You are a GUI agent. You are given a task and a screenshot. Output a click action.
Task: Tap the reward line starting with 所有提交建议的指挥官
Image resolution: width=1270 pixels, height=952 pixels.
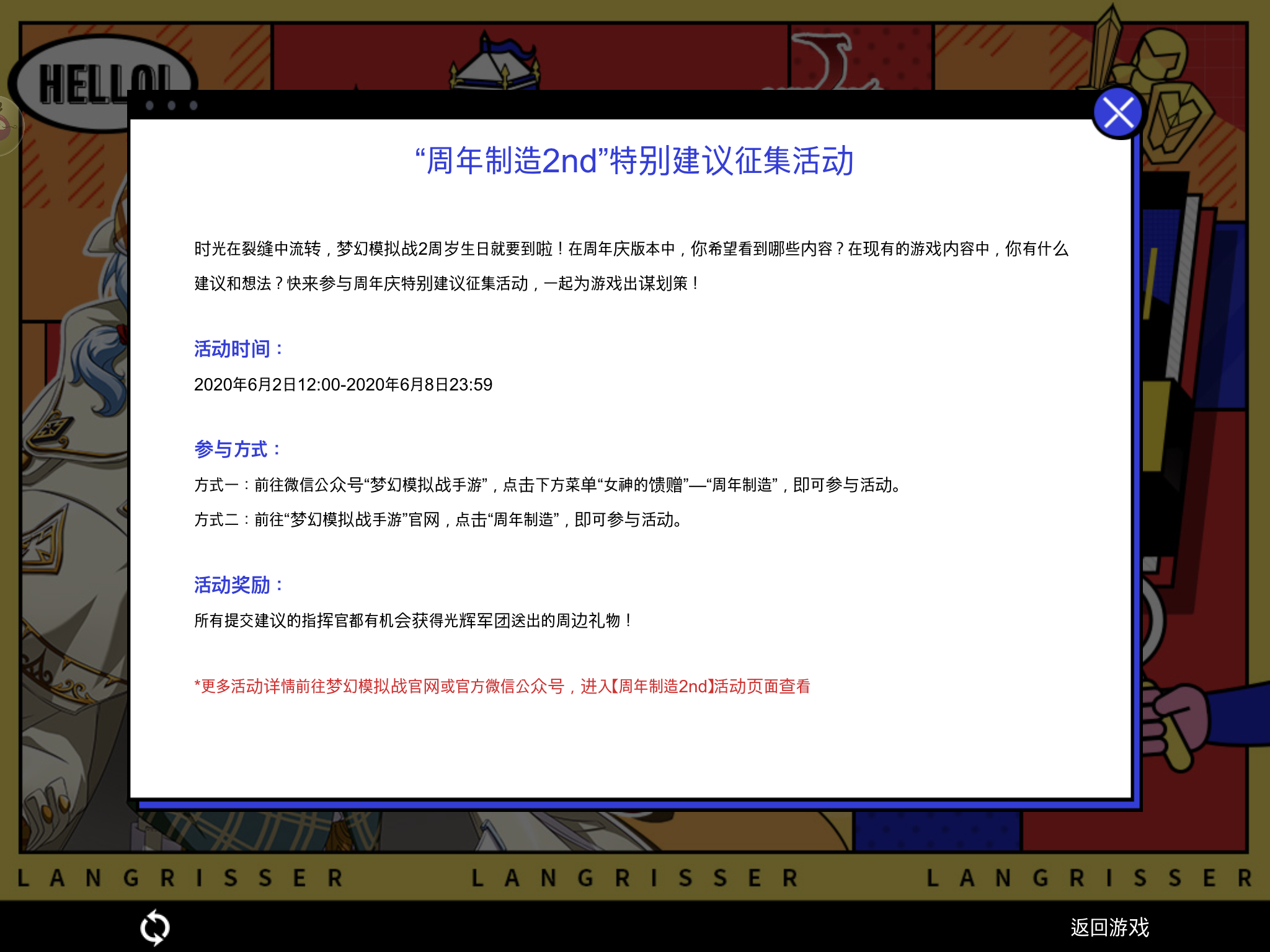tap(414, 620)
